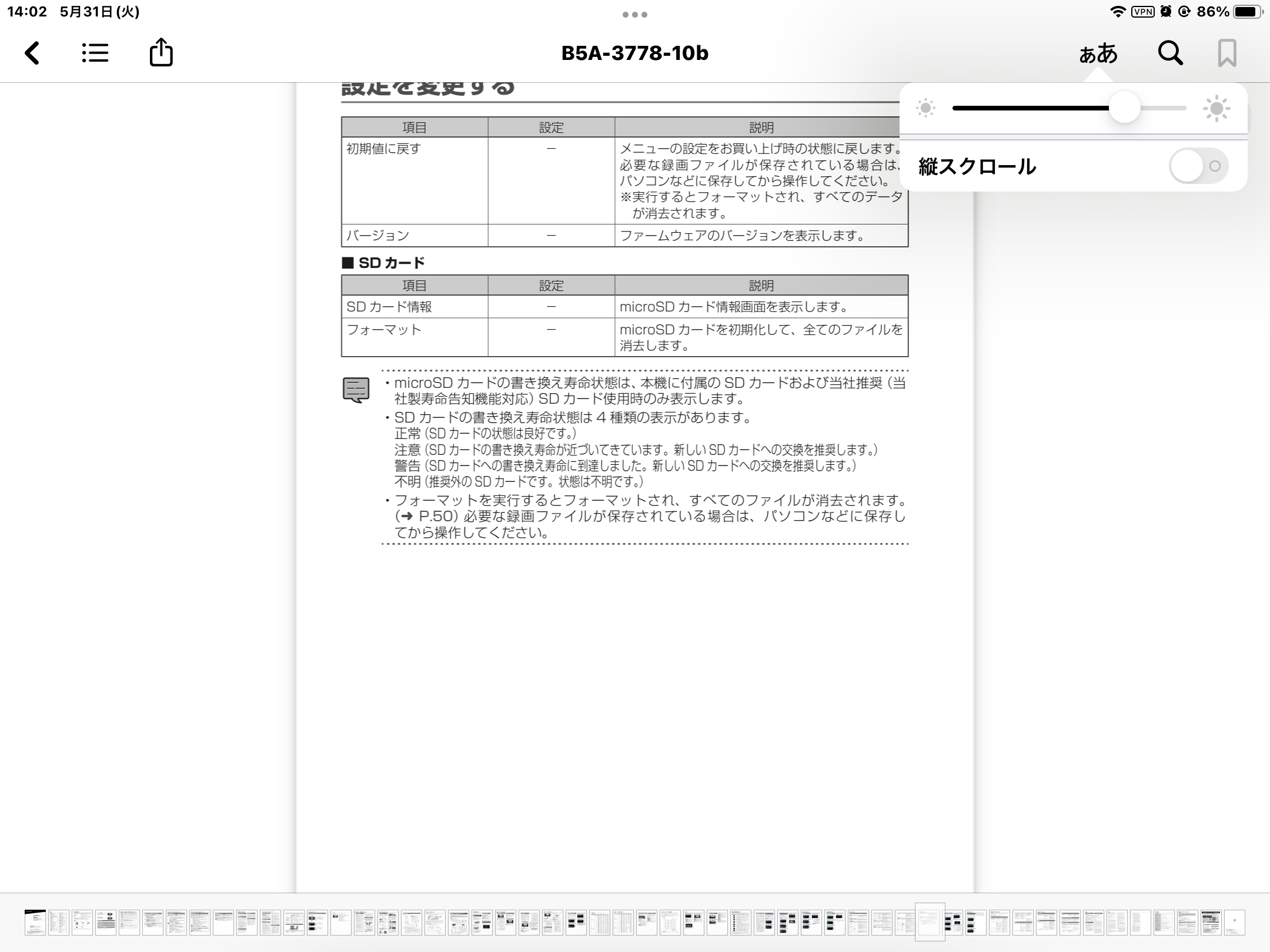Open the table of contents list
This screenshot has height=952, width=1270.
pos(95,53)
